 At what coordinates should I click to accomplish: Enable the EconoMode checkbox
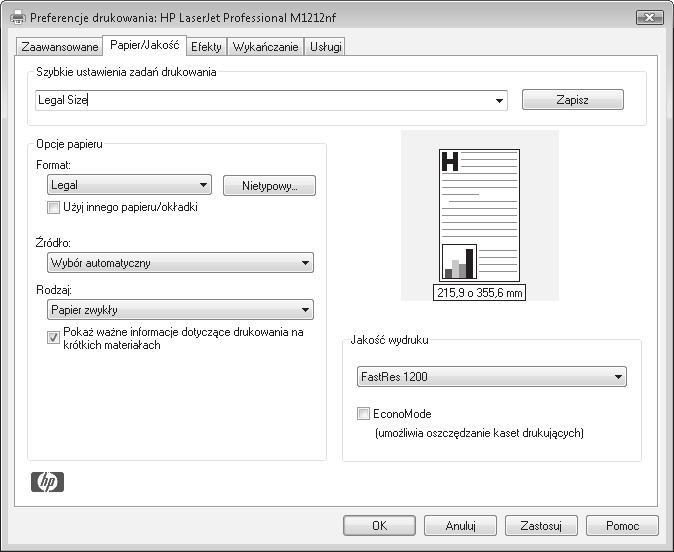(x=363, y=414)
